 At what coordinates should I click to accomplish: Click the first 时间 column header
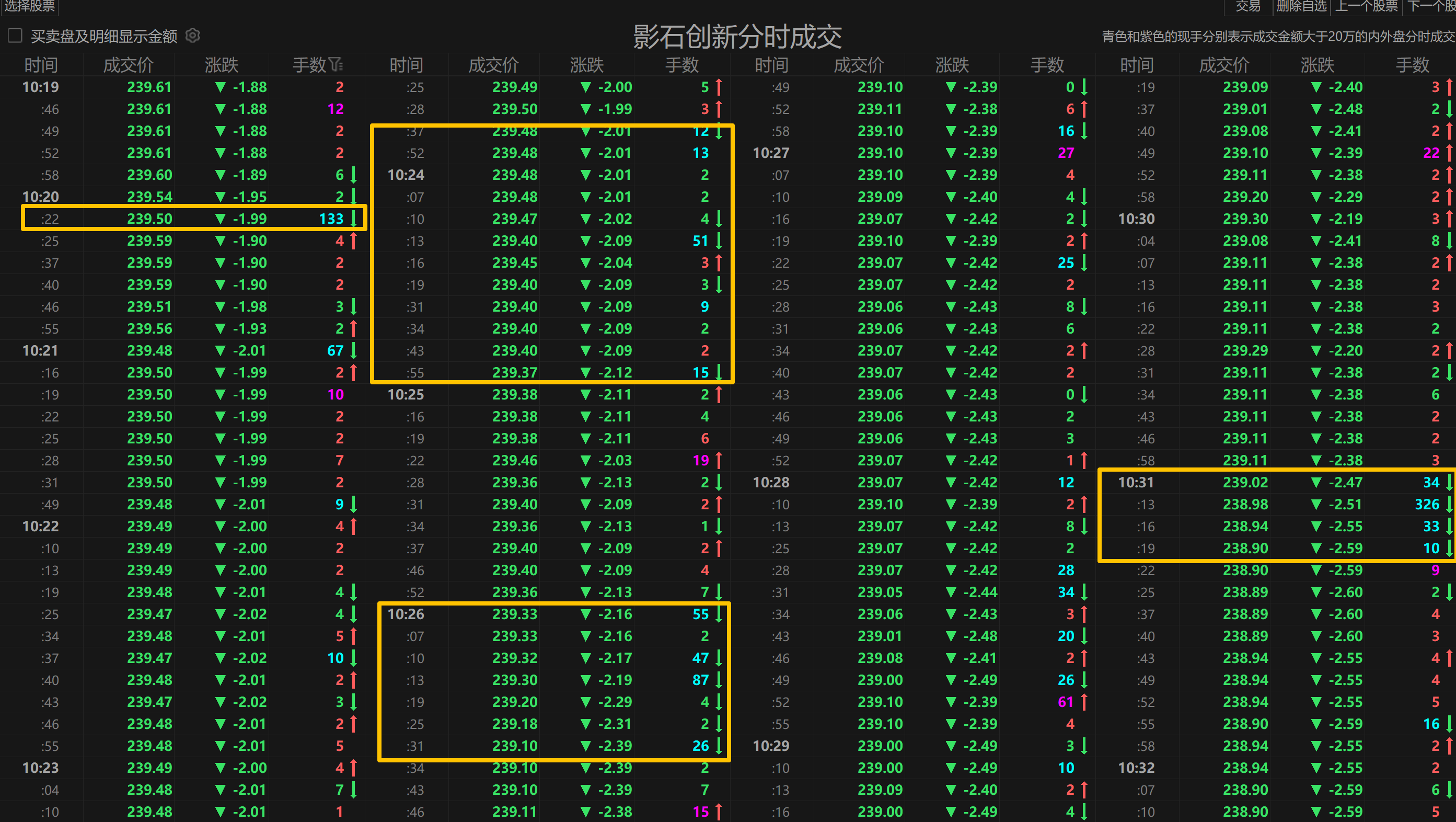[41, 65]
